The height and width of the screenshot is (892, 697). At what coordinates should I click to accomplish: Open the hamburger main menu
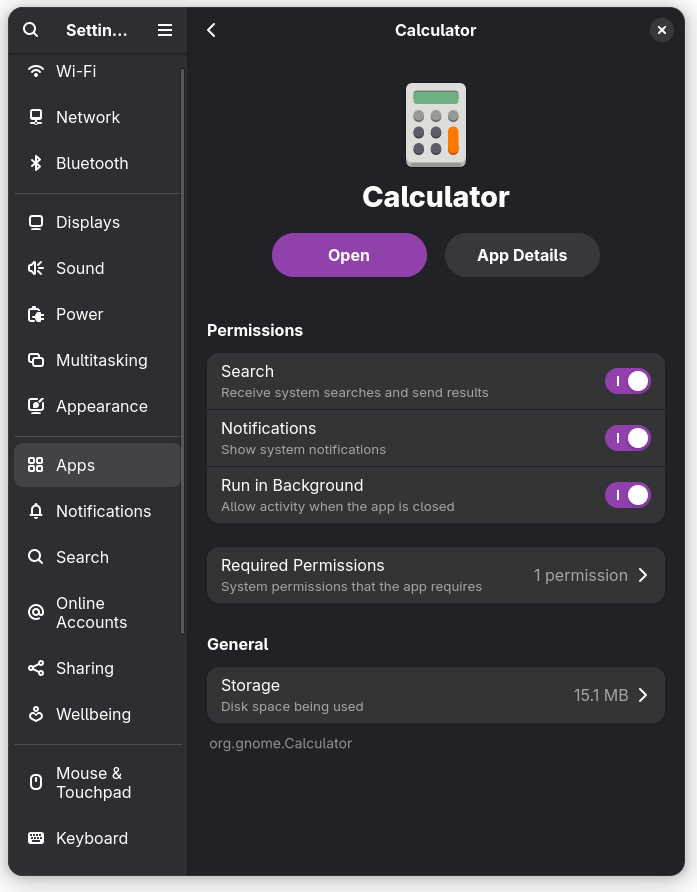pos(165,30)
